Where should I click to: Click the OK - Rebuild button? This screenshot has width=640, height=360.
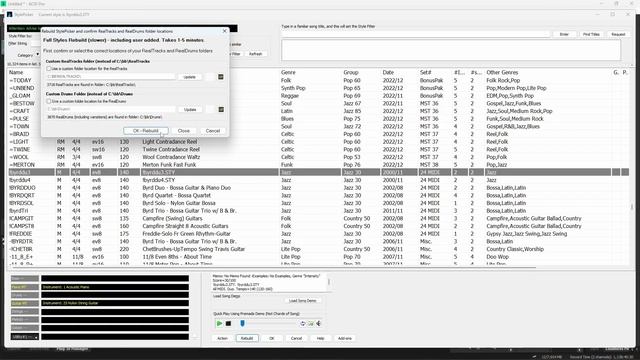[146, 131]
